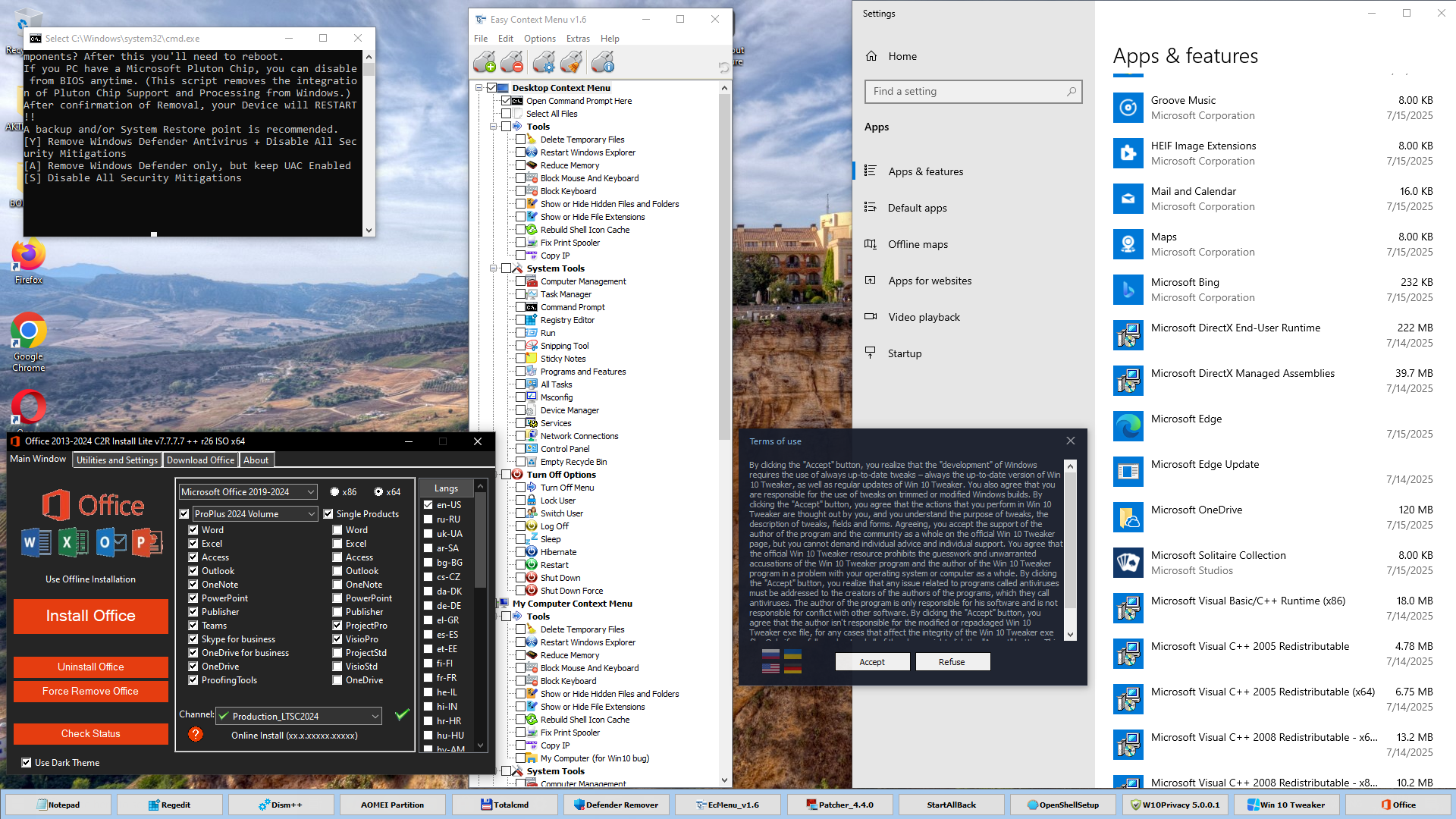Select the Russian flag in Terms of use
Viewport: 1456px width, 819px height.
(x=770, y=654)
